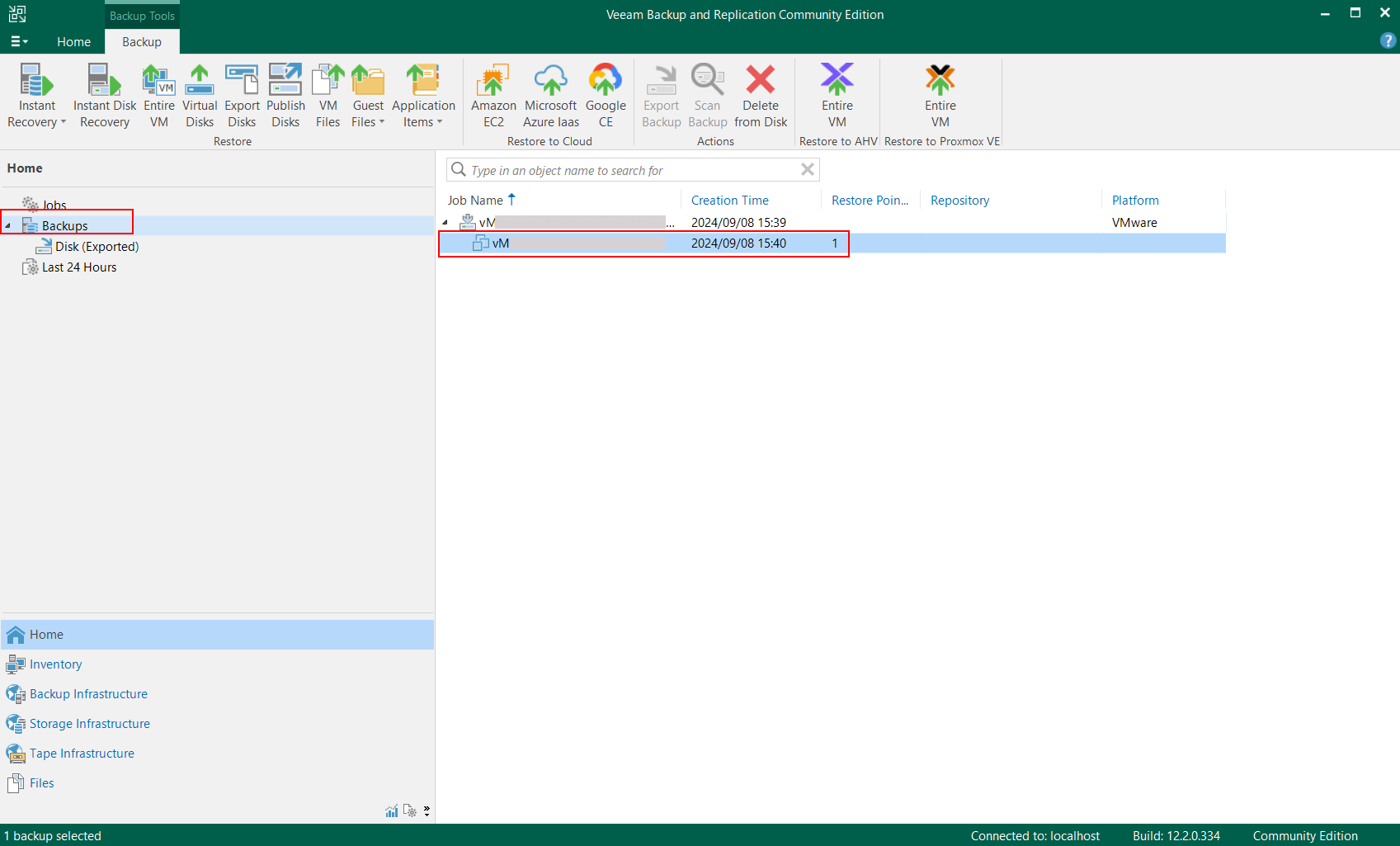Open the Home navigation view

pyautogui.click(x=217, y=634)
